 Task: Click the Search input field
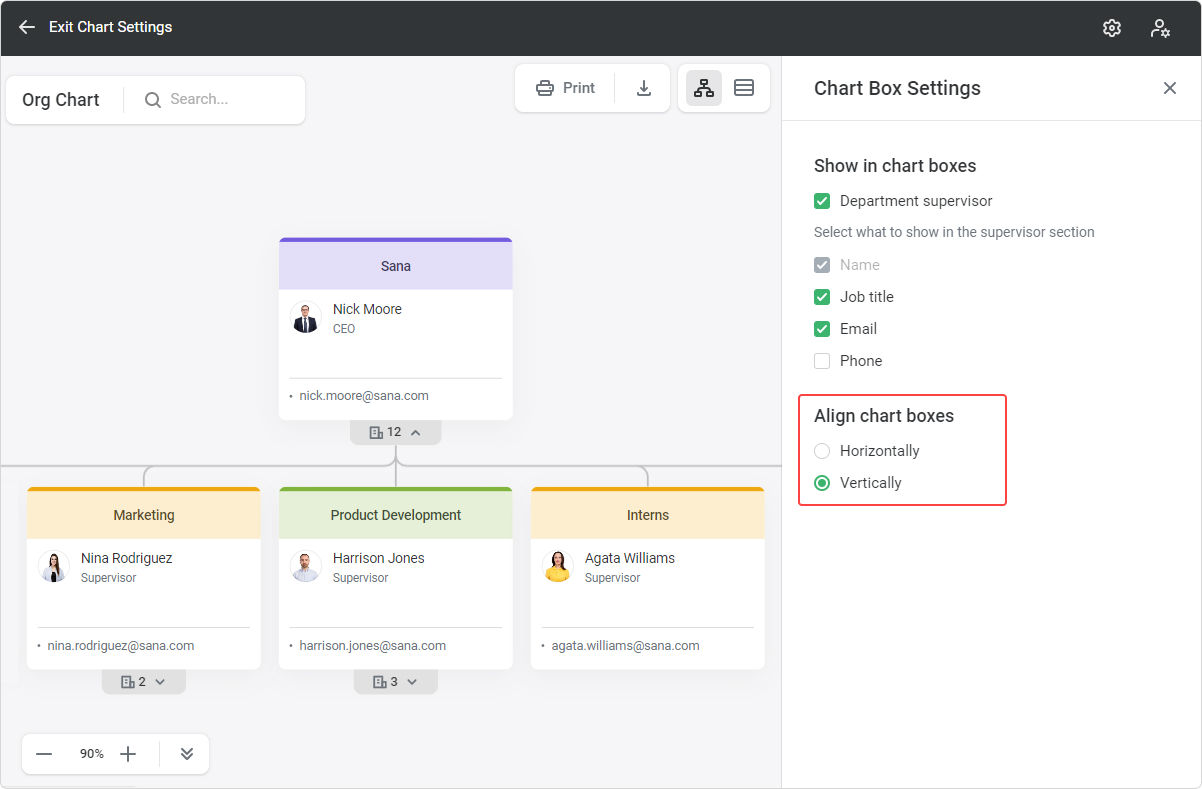click(230, 99)
